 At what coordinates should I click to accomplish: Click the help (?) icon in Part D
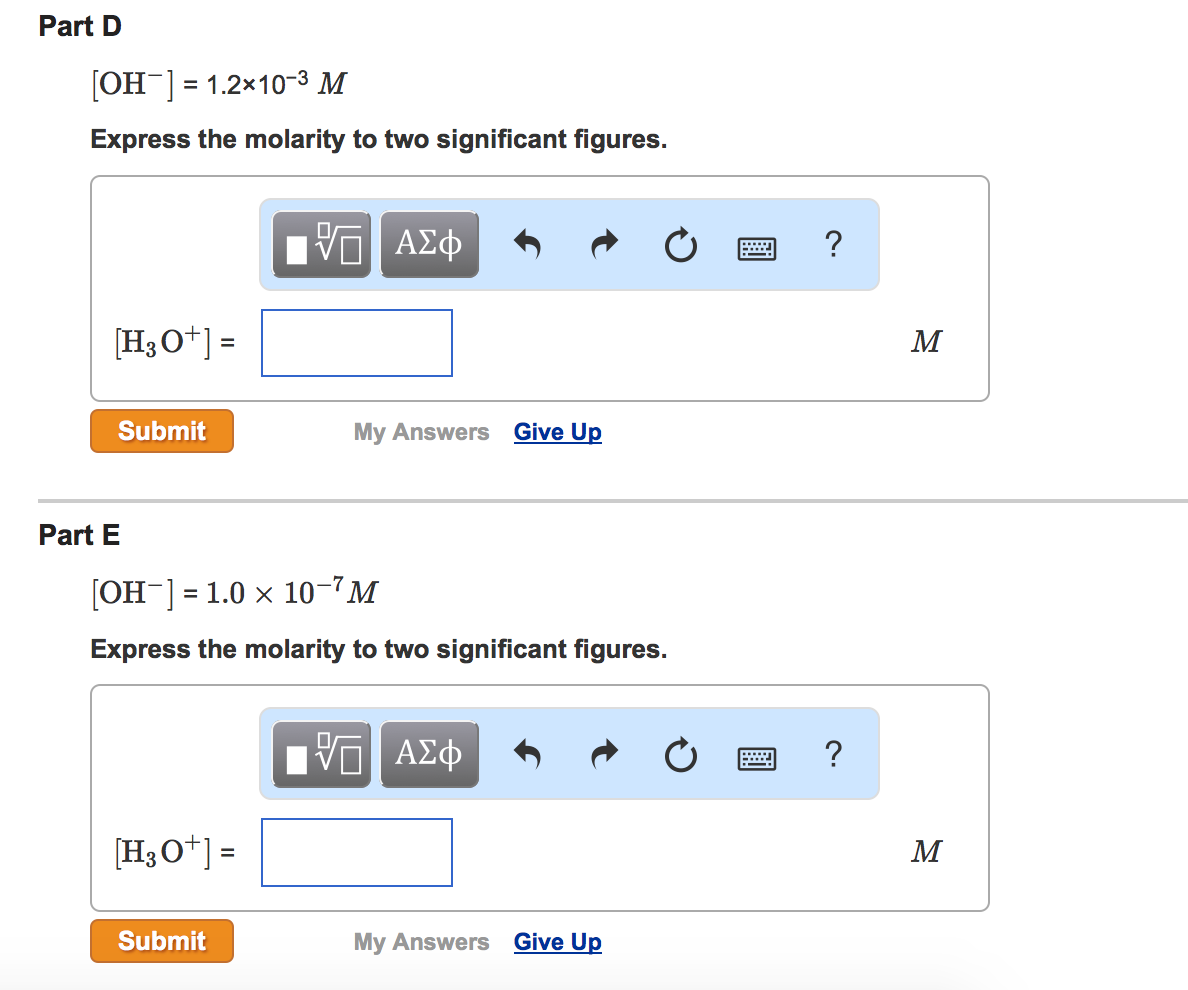(x=833, y=244)
